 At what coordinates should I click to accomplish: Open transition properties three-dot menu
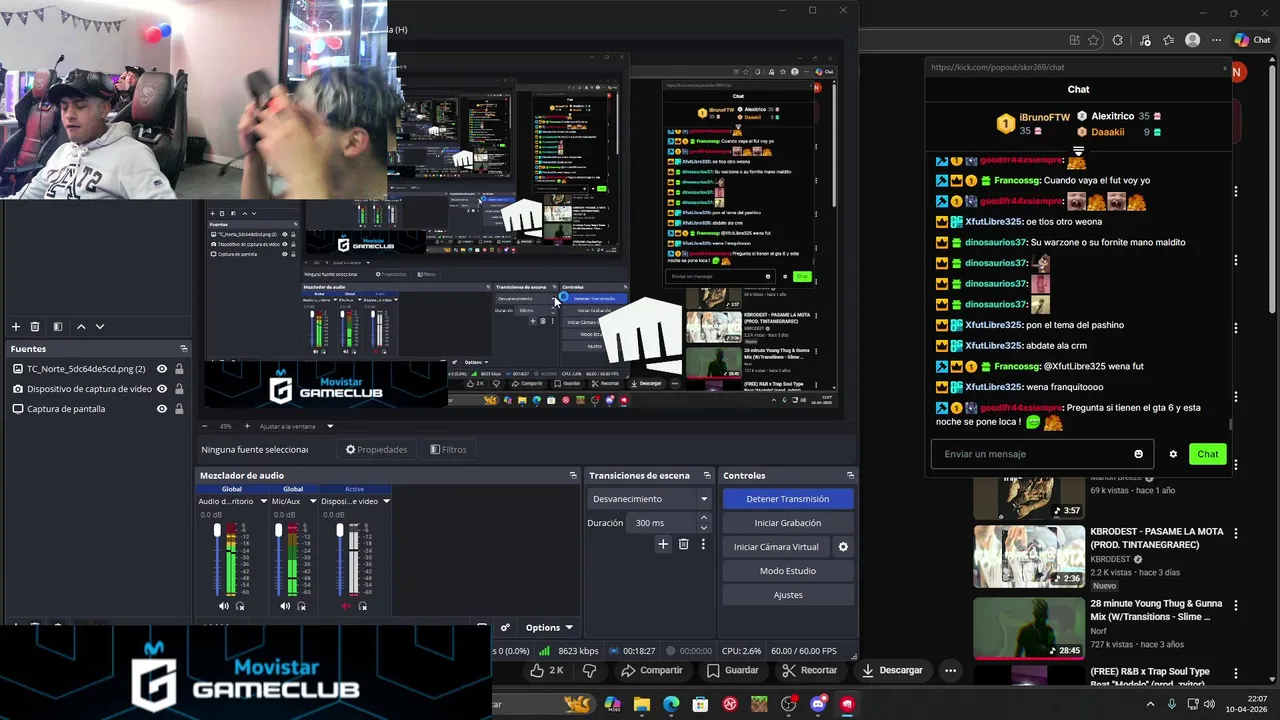(x=703, y=544)
